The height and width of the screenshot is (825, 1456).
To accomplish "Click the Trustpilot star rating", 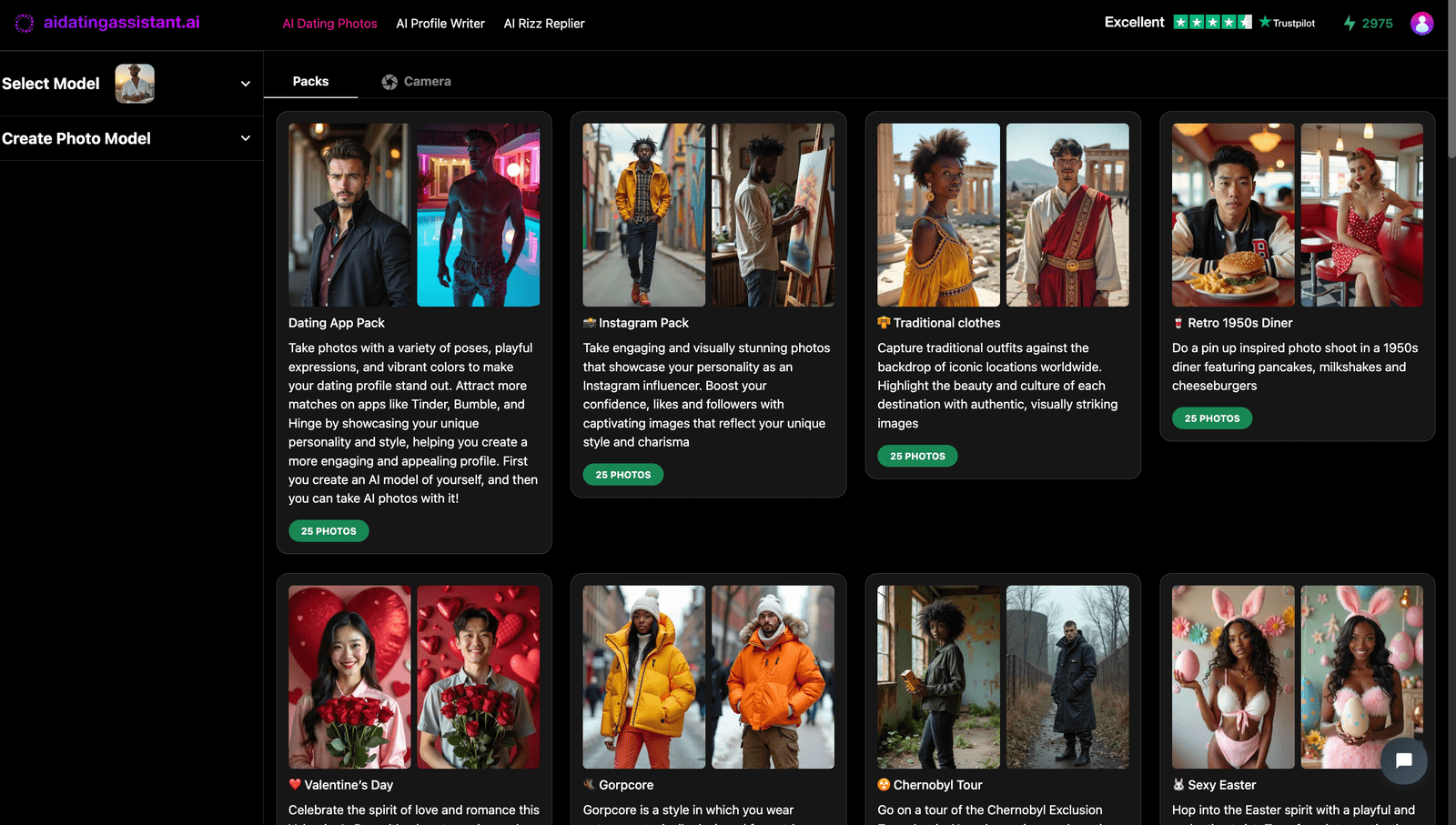I will click(1212, 22).
